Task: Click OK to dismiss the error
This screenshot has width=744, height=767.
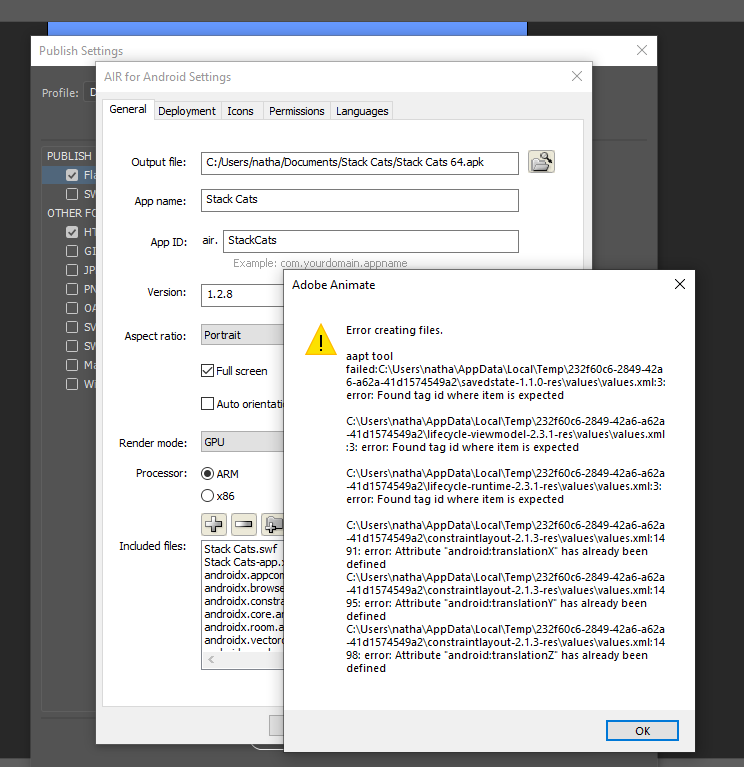Action: pos(642,730)
